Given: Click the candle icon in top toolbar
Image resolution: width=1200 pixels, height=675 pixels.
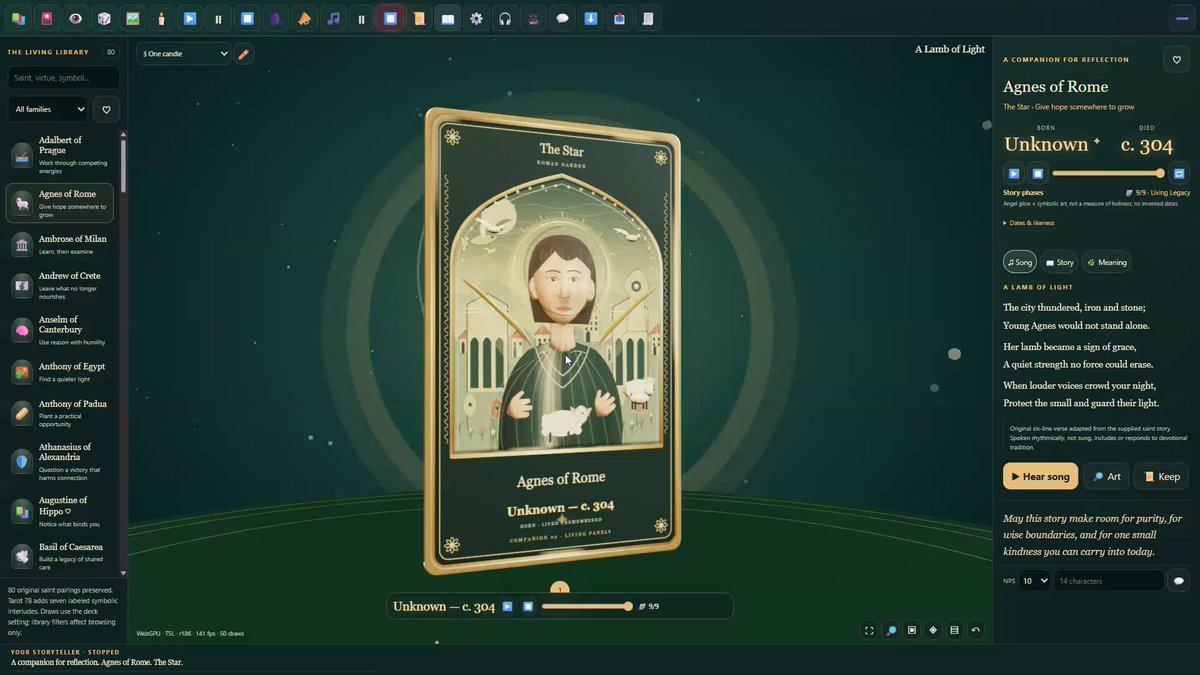Looking at the screenshot, I should (161, 18).
